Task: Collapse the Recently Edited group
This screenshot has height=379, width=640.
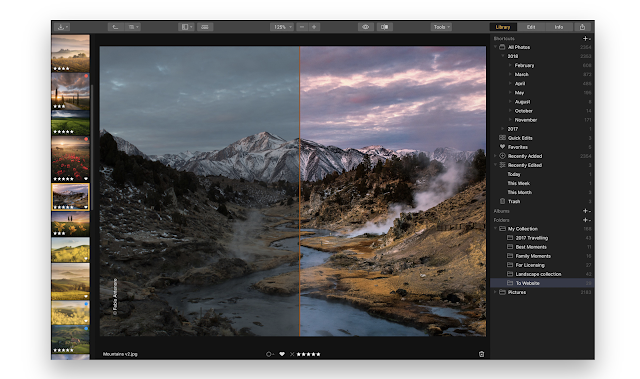Action: point(496,165)
